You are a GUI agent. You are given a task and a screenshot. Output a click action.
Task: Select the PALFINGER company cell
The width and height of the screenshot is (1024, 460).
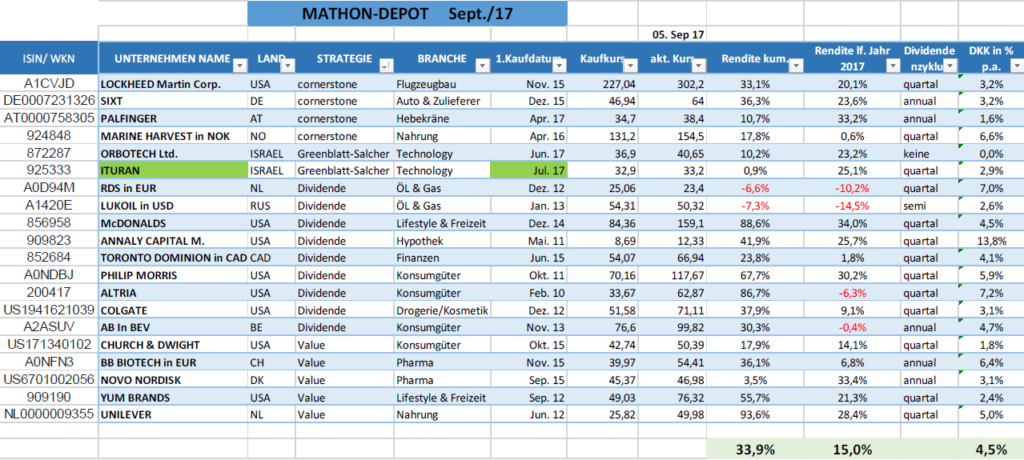point(173,118)
